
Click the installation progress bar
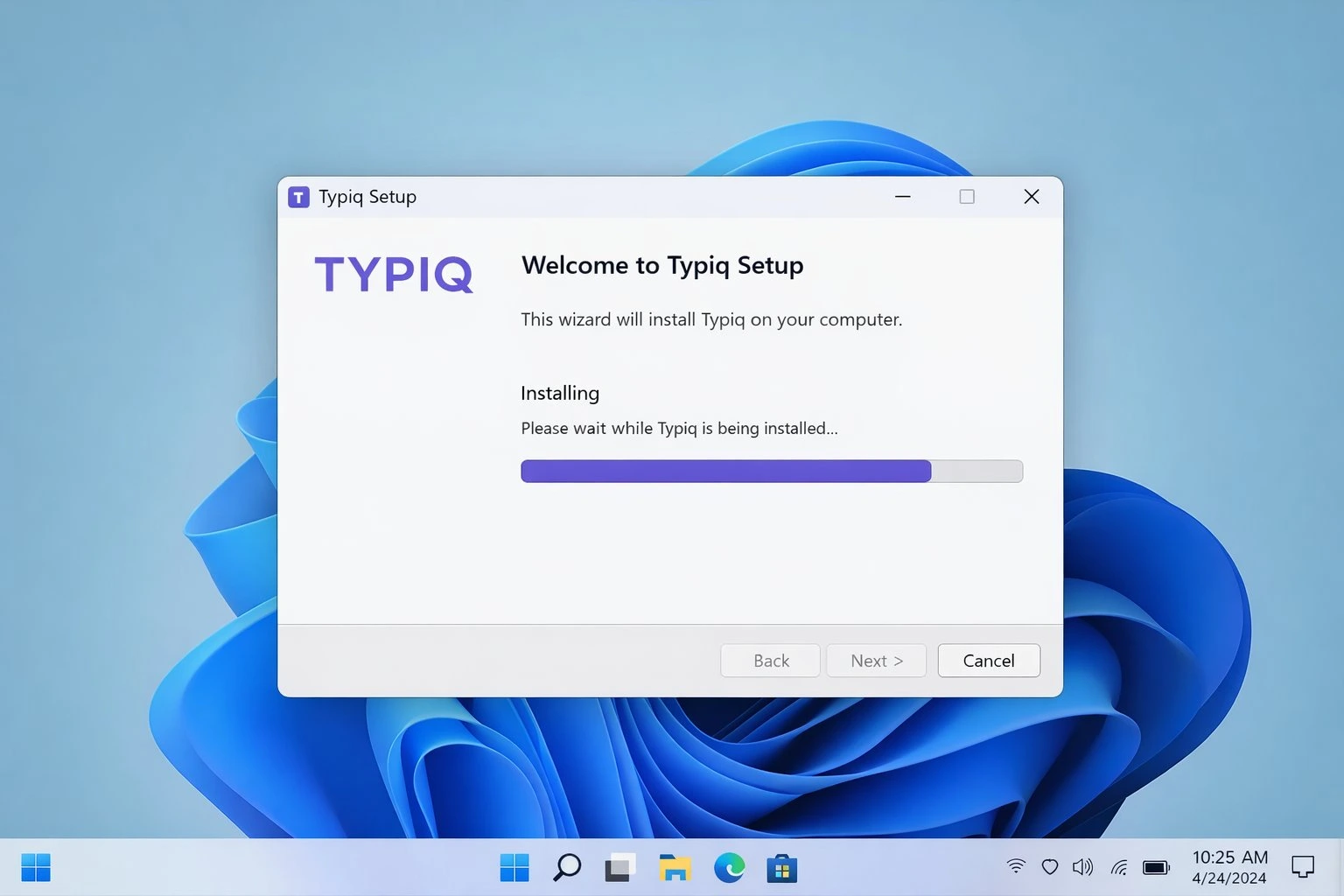point(771,471)
